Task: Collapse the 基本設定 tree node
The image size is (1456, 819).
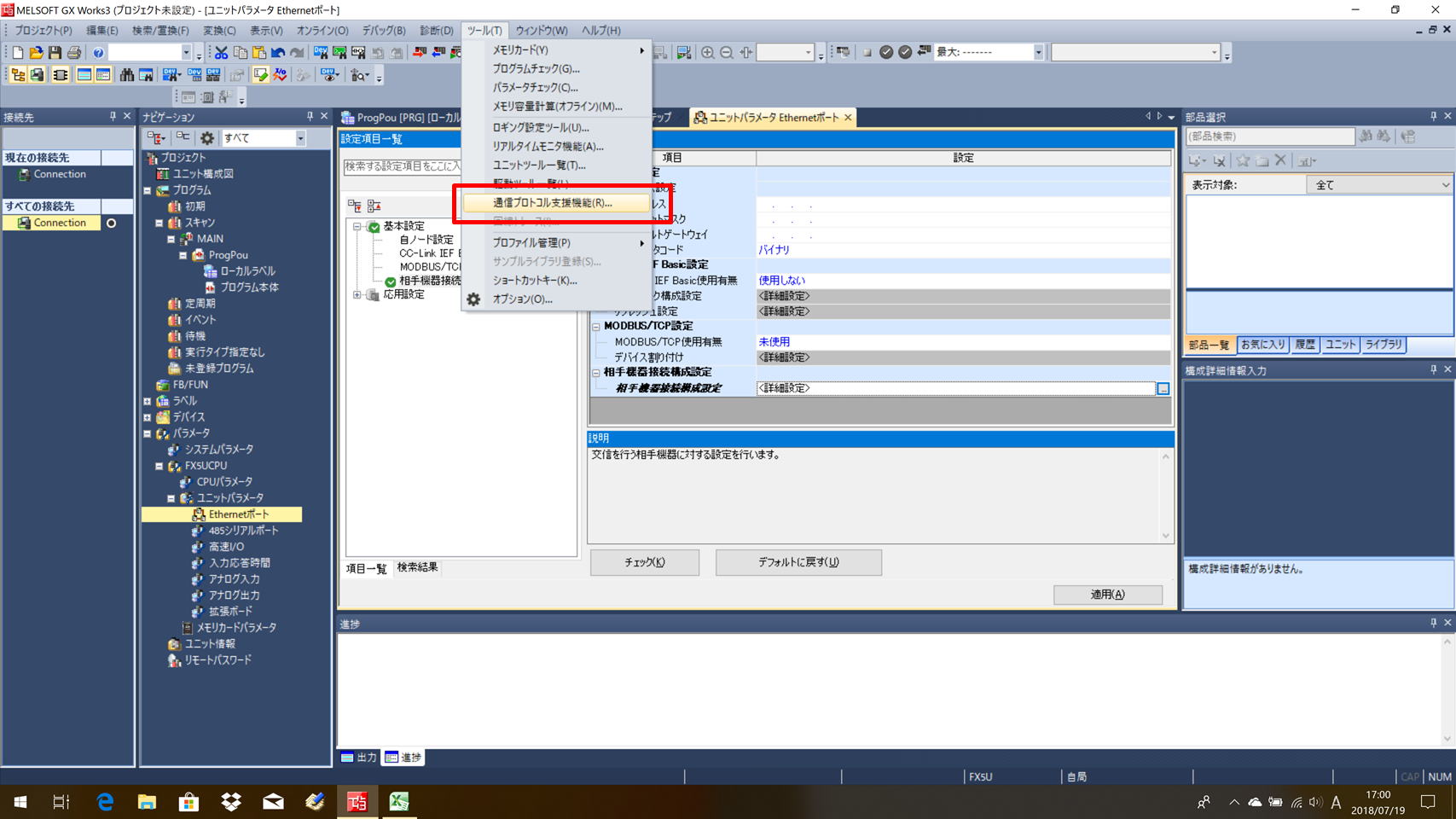Action: click(357, 227)
